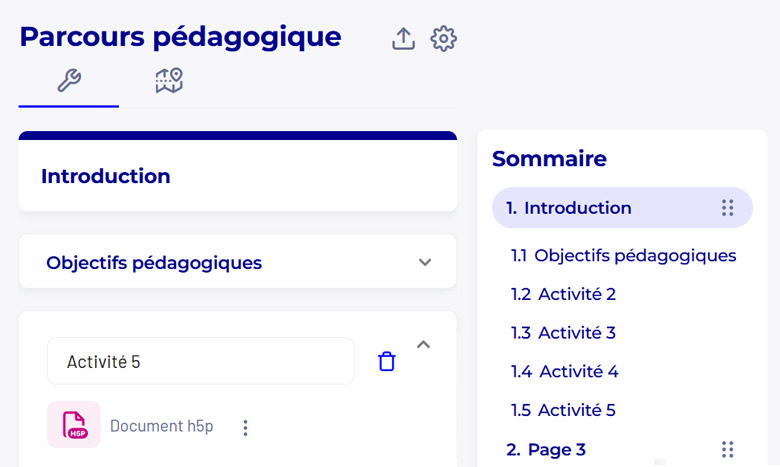Click the Introduction page header card
The width and height of the screenshot is (780, 467).
tap(238, 172)
